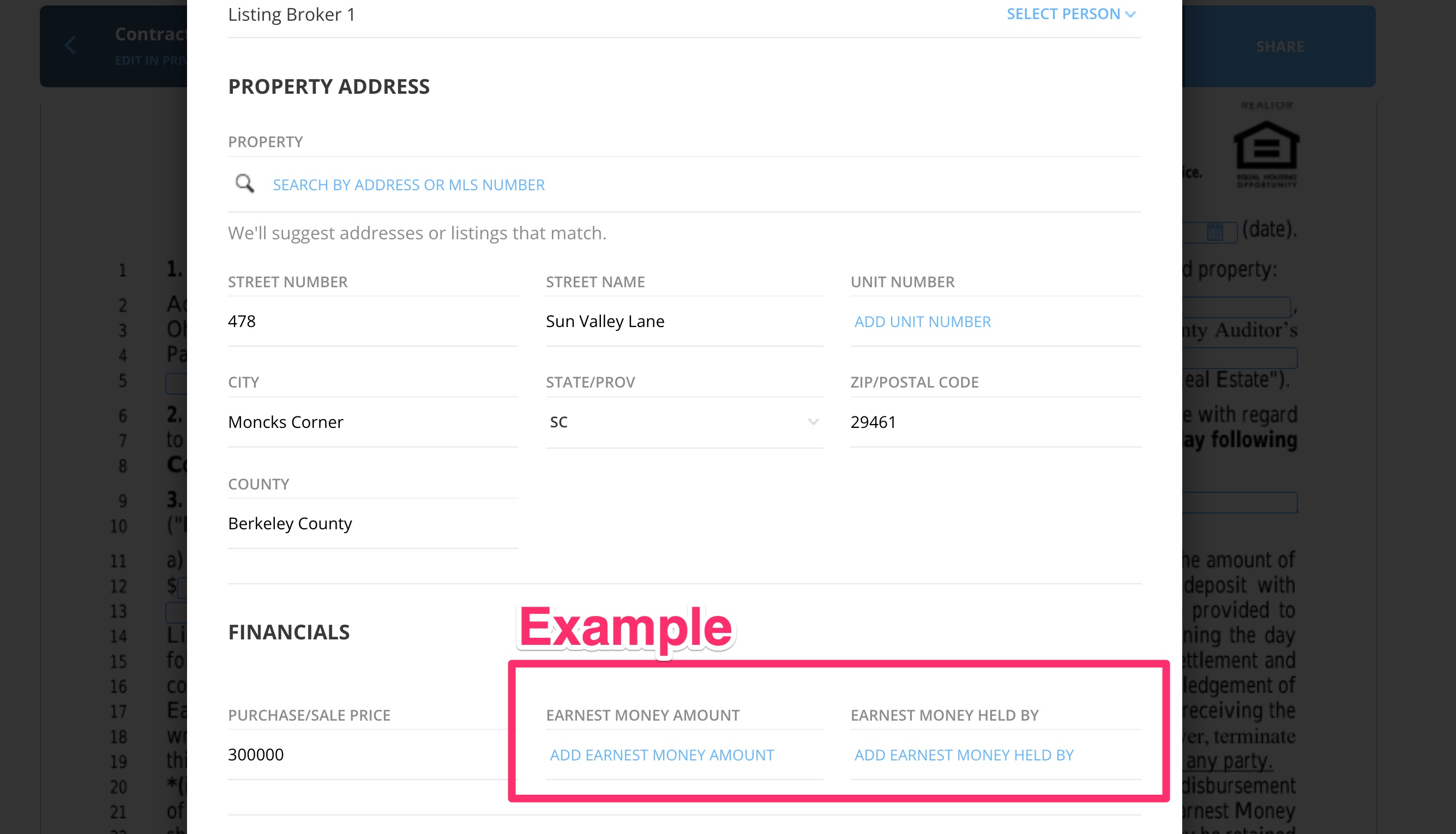The width and height of the screenshot is (1456, 834).
Task: Click ADD EARNEST MONEY AMOUNT
Action: pos(663,755)
